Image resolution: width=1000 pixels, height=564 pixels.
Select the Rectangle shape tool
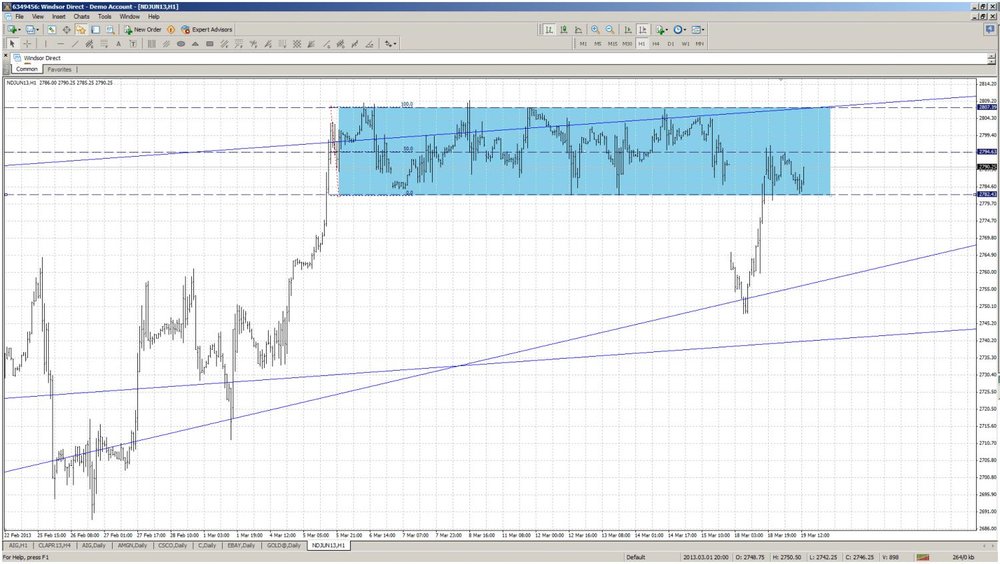coord(210,44)
